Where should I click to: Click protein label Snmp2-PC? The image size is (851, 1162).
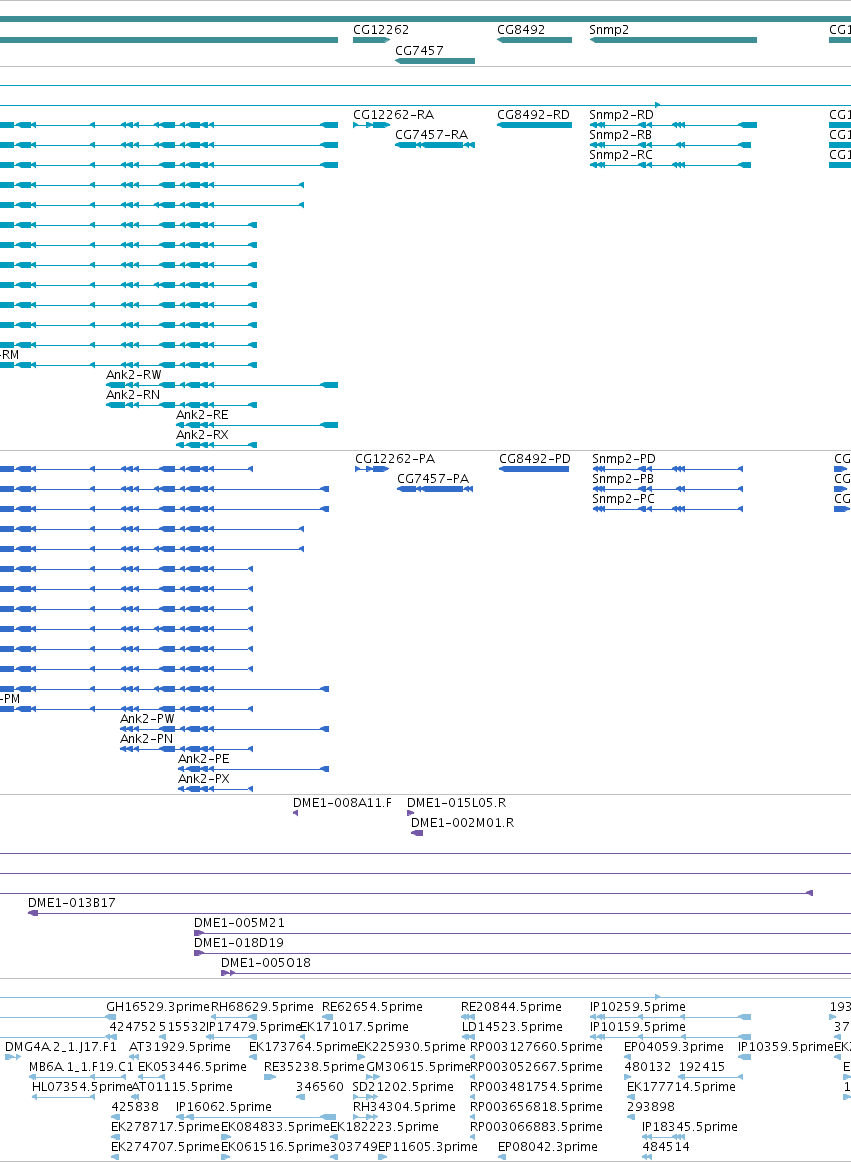pos(624,499)
